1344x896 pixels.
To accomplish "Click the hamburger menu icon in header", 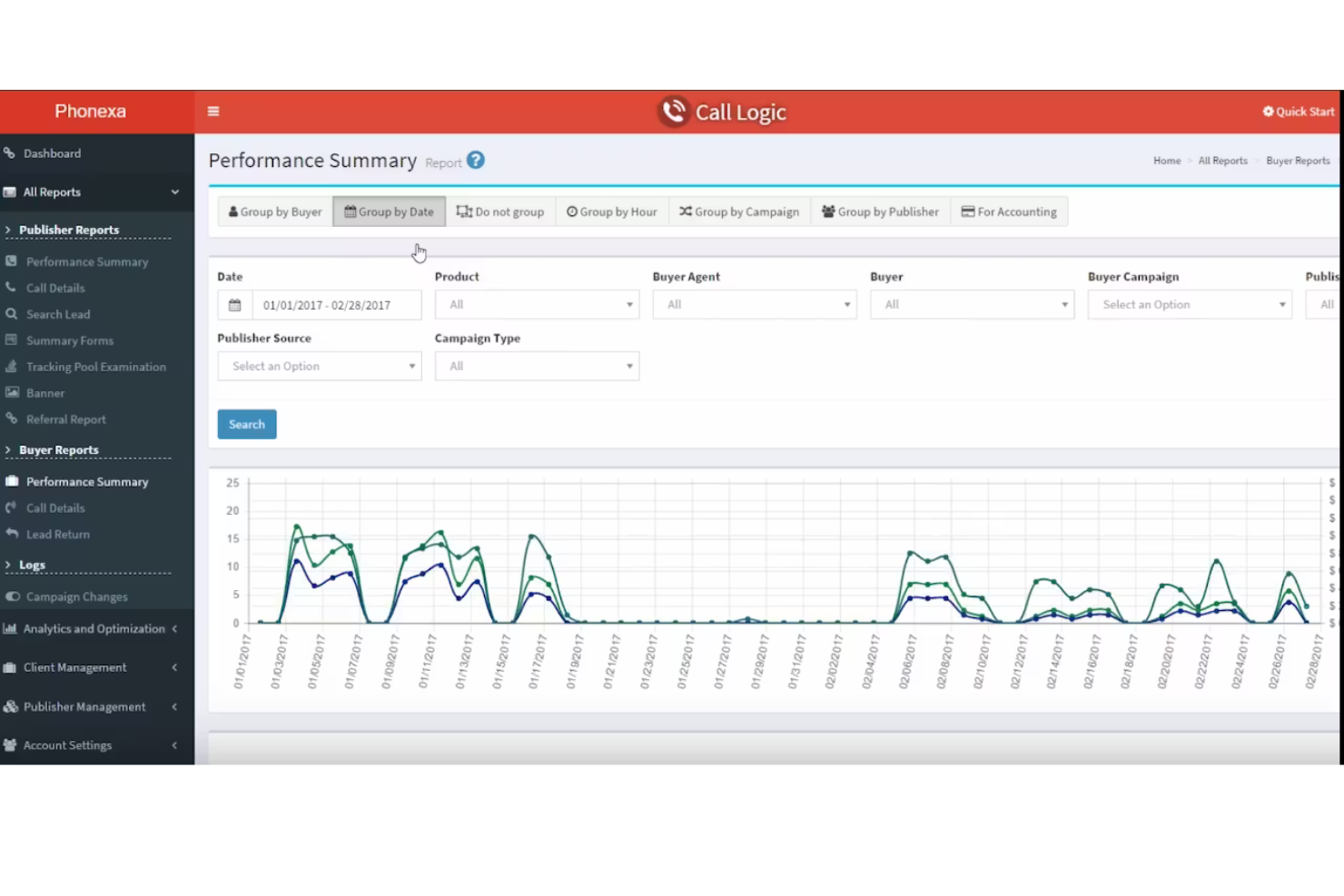I will [213, 112].
